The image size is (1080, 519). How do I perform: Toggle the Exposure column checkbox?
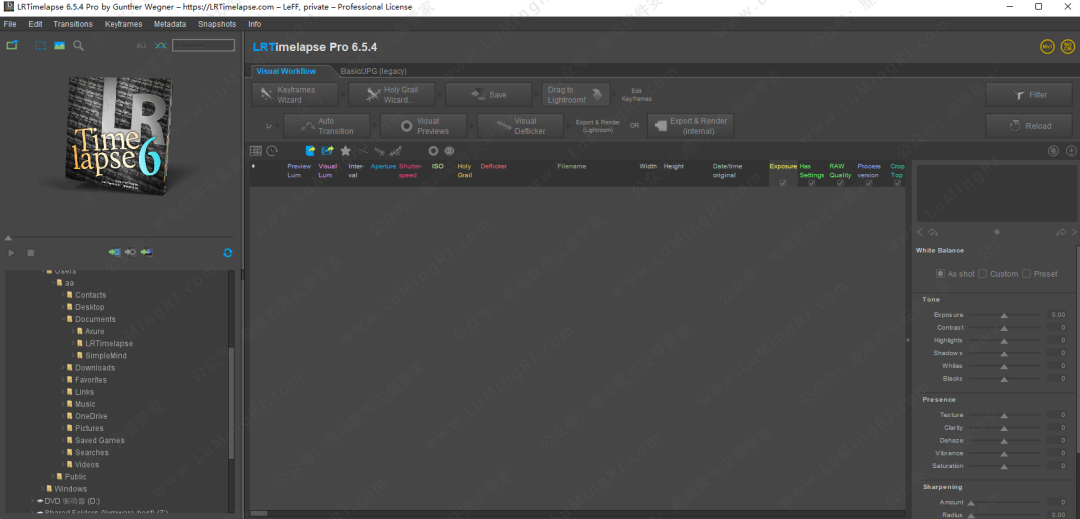click(x=782, y=183)
